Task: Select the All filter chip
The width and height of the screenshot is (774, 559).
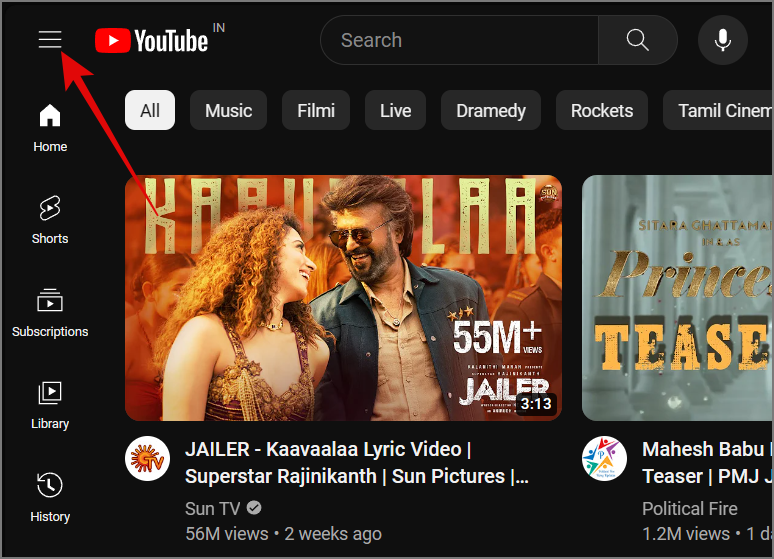Action: point(150,110)
